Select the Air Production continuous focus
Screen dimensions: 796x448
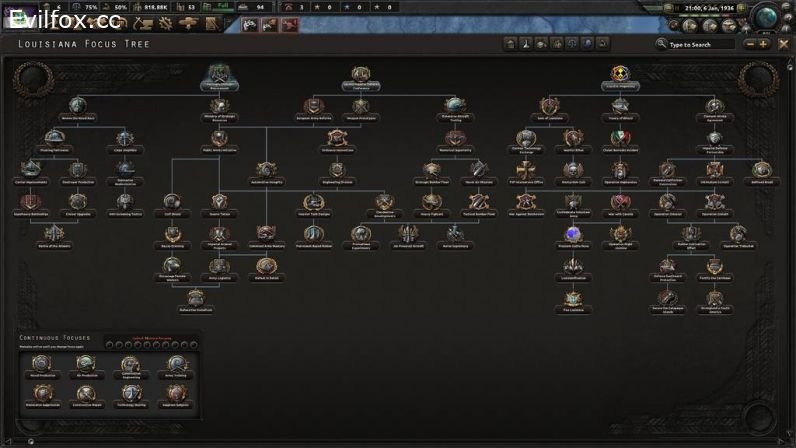coord(85,364)
